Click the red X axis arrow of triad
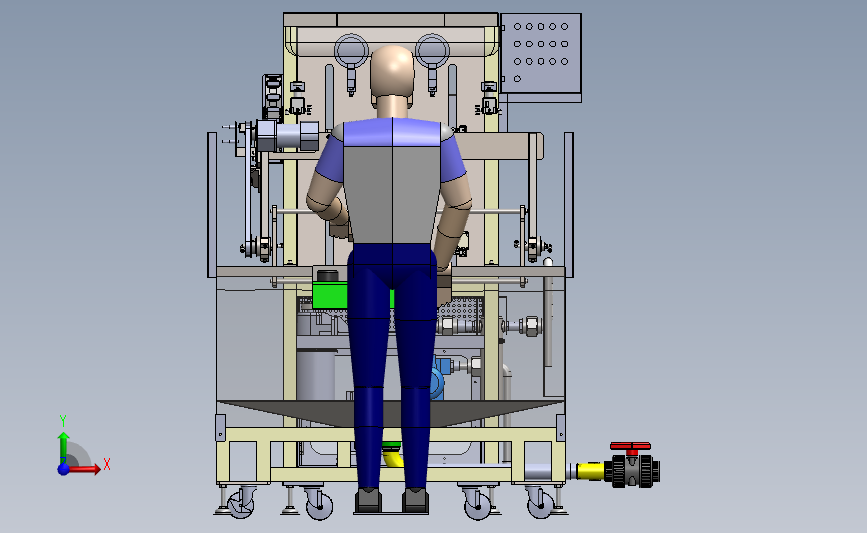 coord(85,469)
